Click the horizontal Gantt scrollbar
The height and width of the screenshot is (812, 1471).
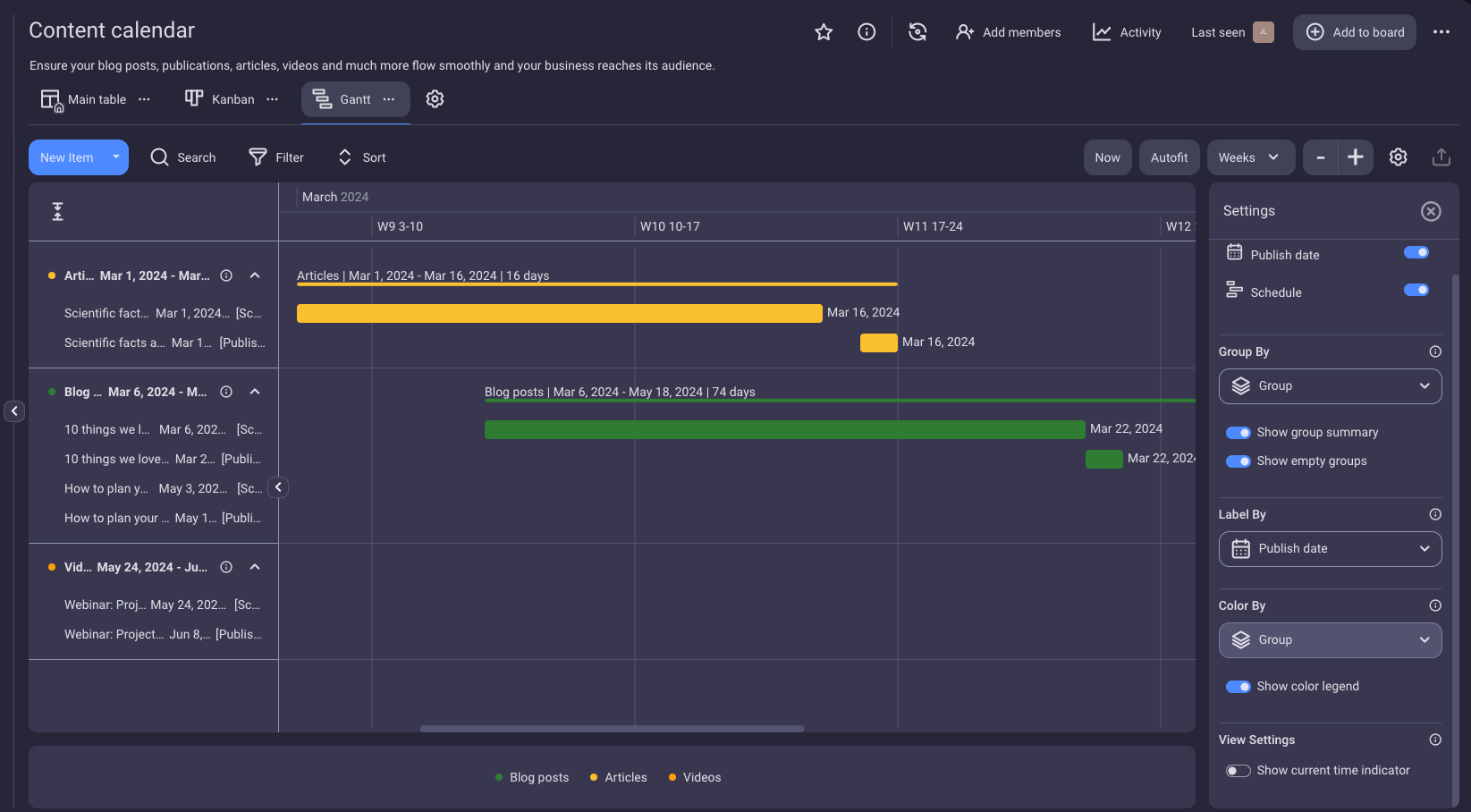[x=613, y=729]
